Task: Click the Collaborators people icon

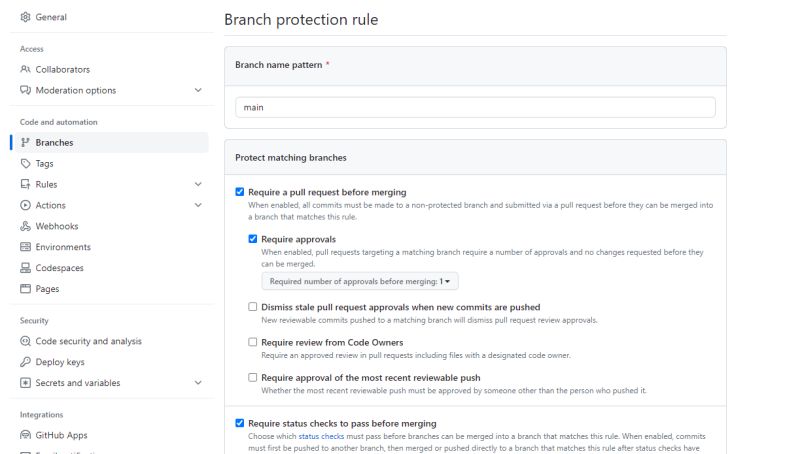Action: pyautogui.click(x=26, y=69)
